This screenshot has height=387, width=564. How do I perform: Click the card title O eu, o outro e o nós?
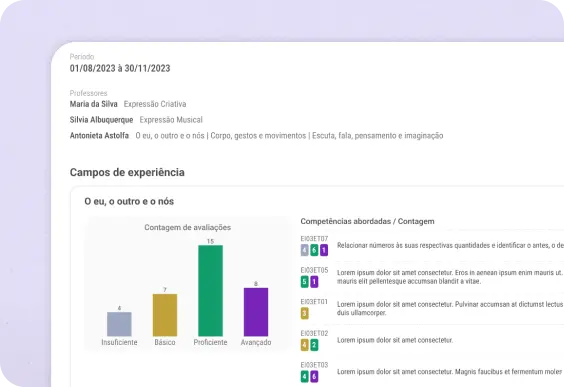tap(129, 201)
